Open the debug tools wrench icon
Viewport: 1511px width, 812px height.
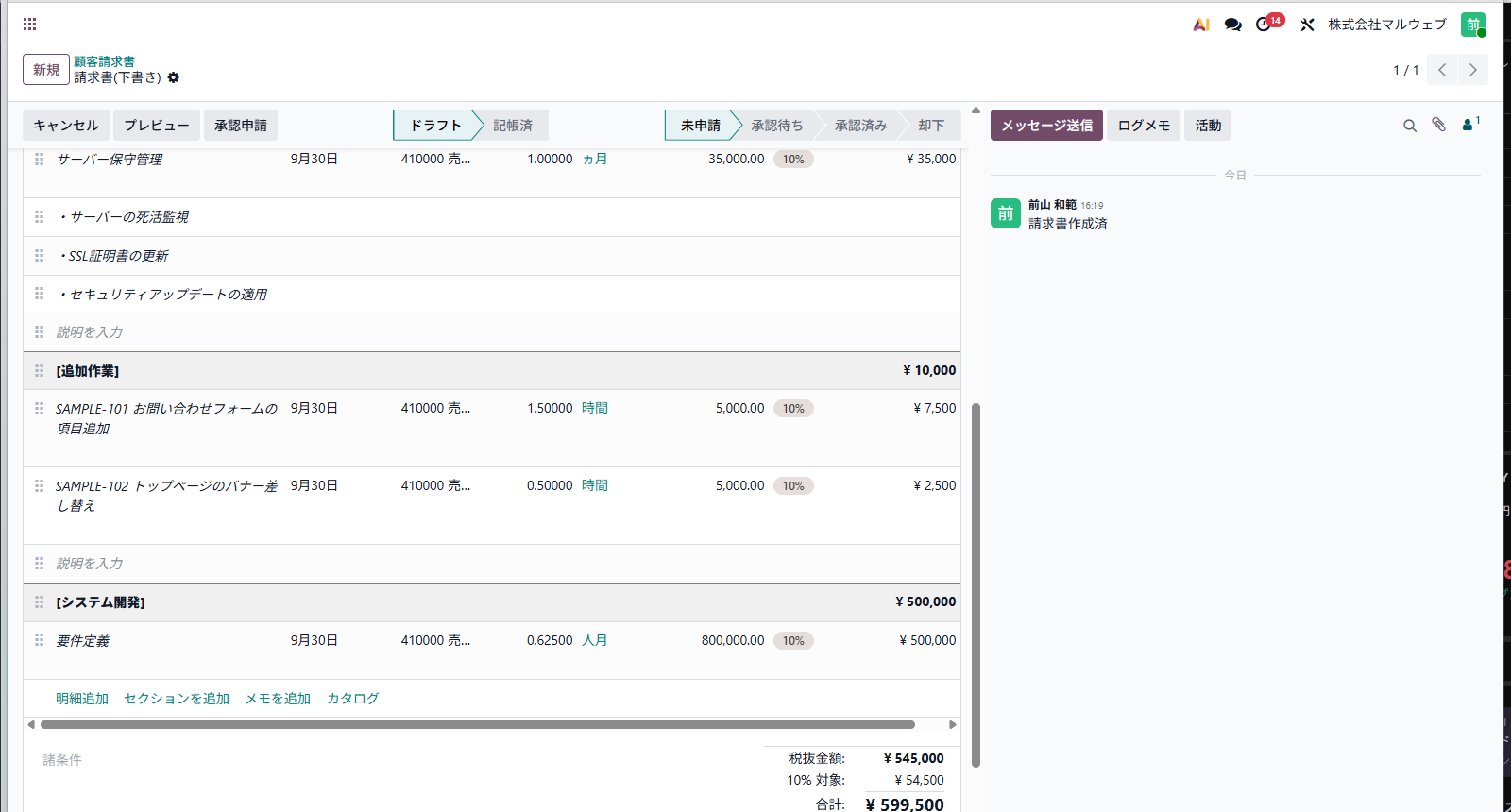point(1307,25)
